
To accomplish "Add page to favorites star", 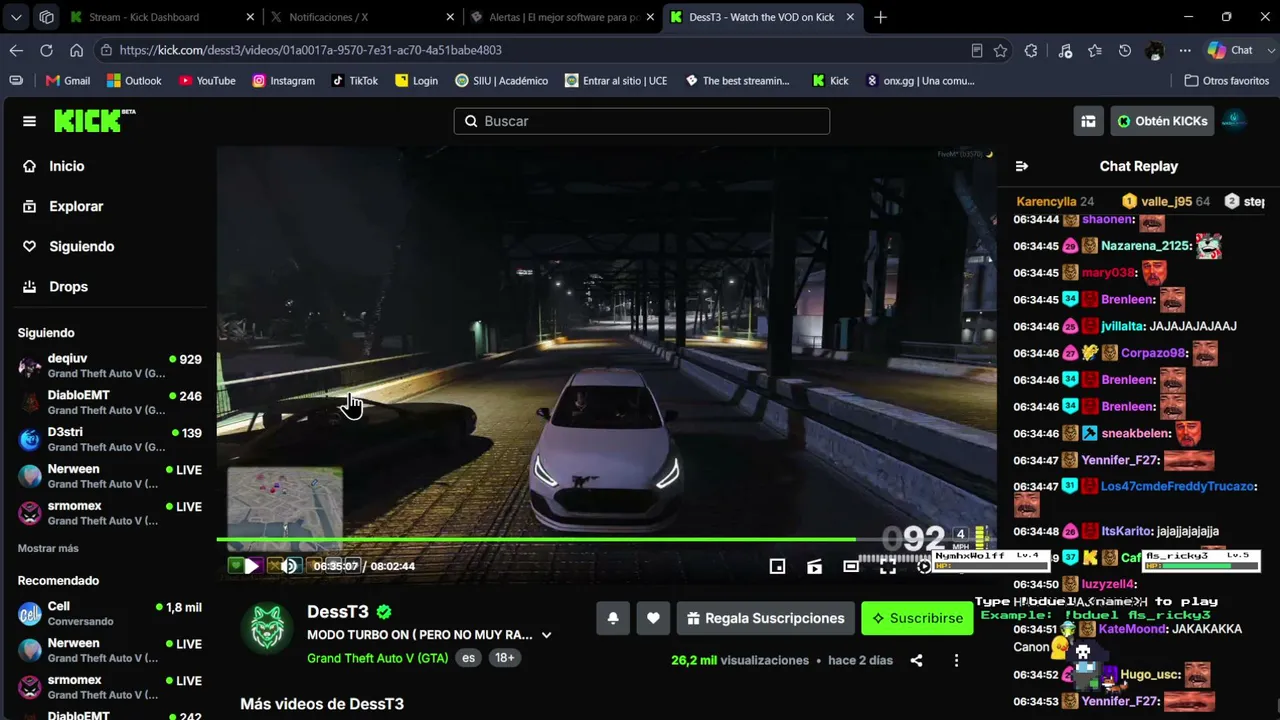I will 1001,50.
